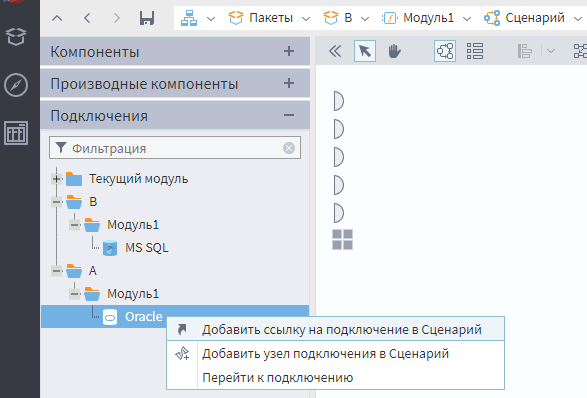Activate the hand pan tool
This screenshot has height=398, width=587.
coord(394,51)
